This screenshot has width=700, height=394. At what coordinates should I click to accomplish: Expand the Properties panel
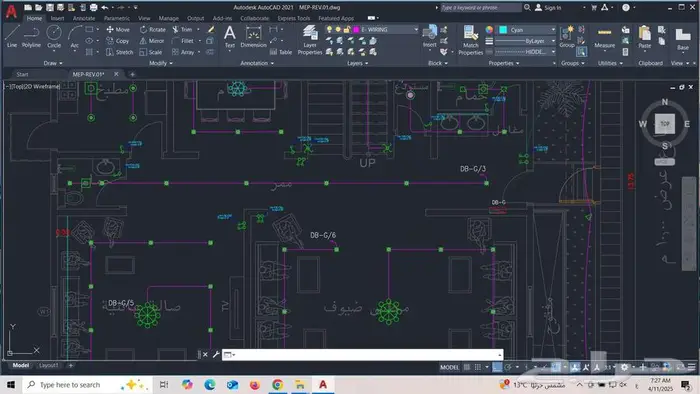[504, 63]
